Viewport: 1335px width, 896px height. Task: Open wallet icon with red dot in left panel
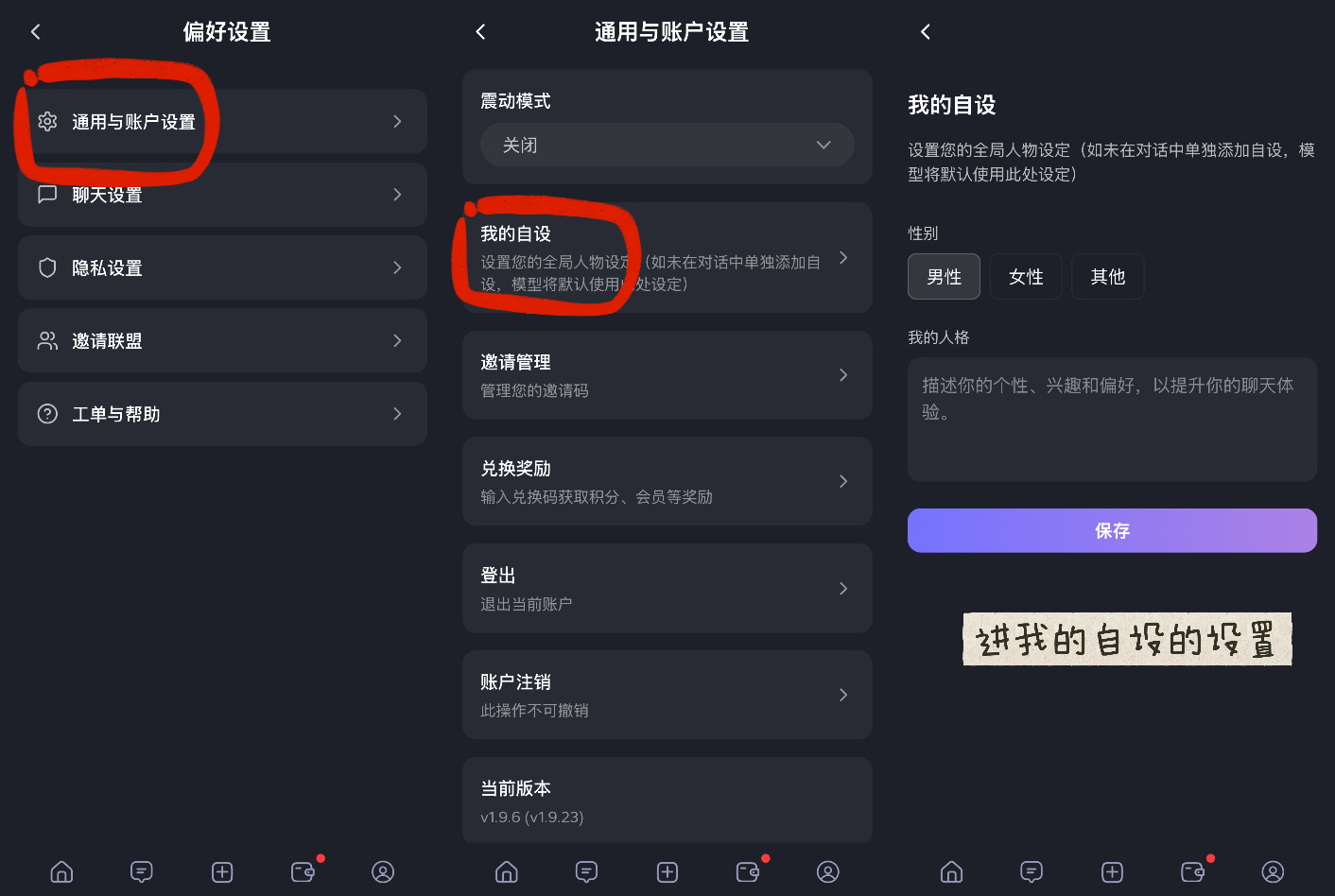coord(303,871)
